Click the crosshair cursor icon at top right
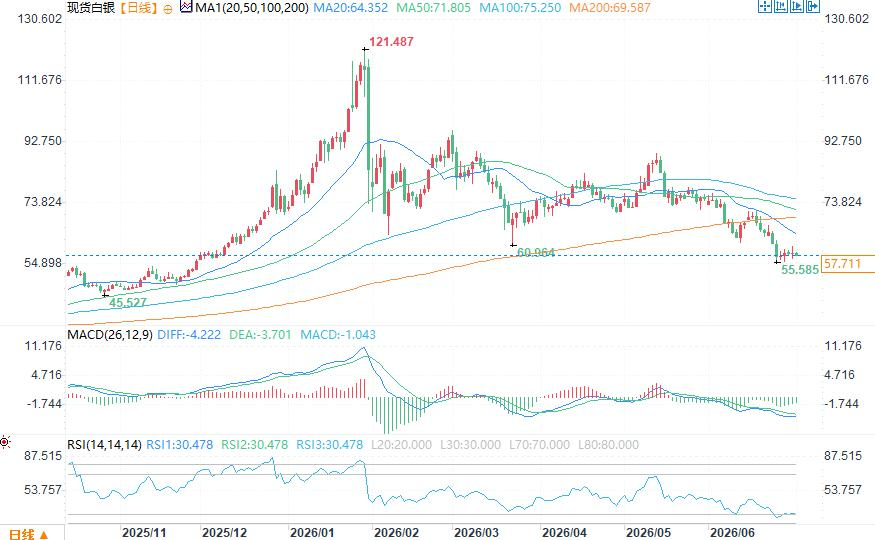The image size is (875, 540). pos(765,6)
